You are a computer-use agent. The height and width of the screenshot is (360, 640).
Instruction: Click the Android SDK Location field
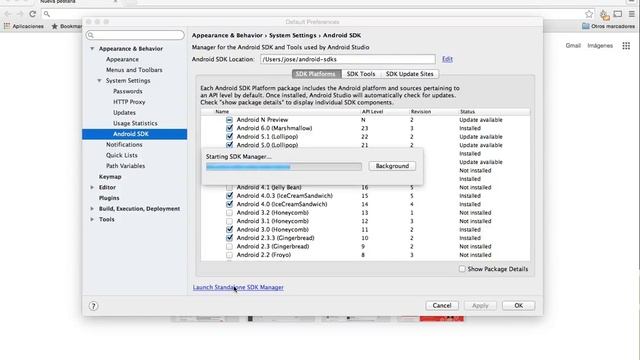[x=348, y=59]
